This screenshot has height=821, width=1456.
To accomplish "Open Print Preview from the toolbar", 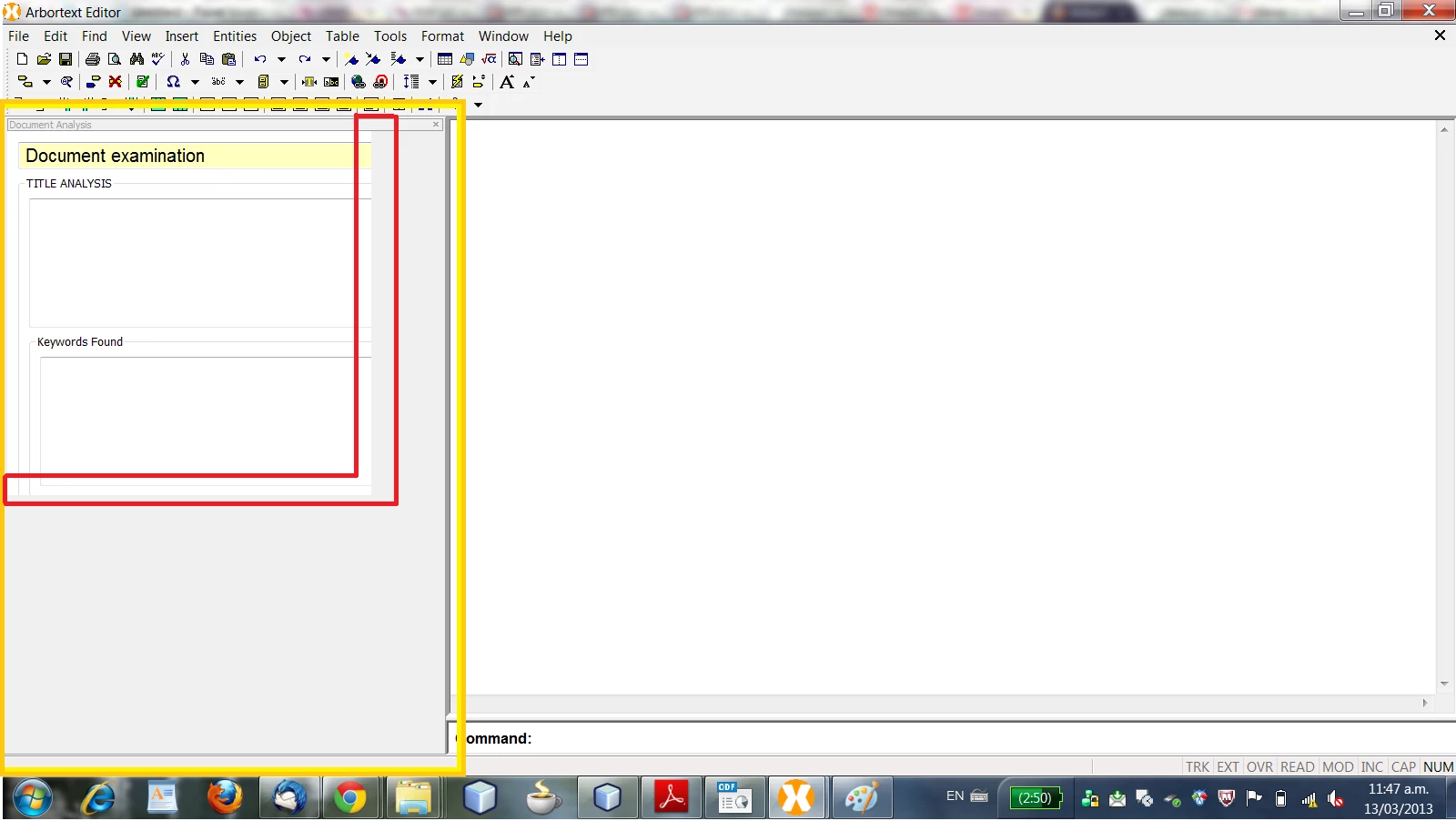I will [115, 59].
